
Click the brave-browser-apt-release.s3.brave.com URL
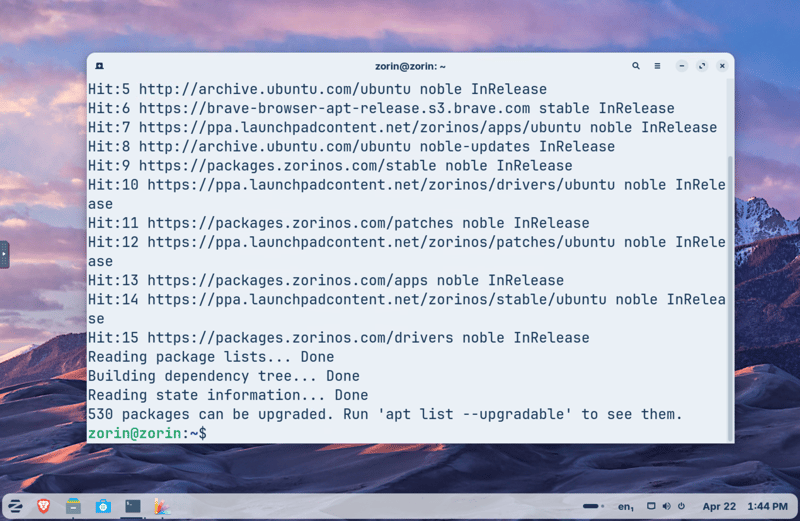[334, 108]
